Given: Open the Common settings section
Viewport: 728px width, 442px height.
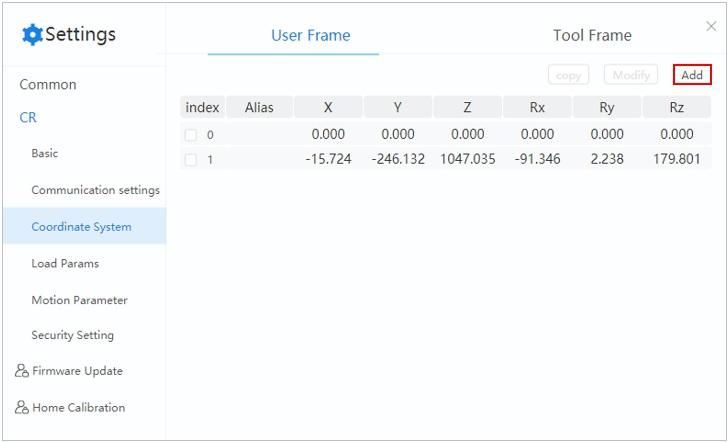Looking at the screenshot, I should [48, 84].
